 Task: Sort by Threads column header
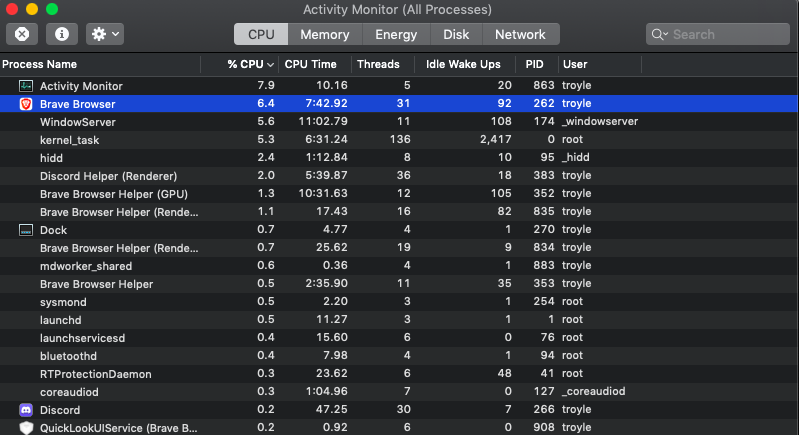click(383, 64)
